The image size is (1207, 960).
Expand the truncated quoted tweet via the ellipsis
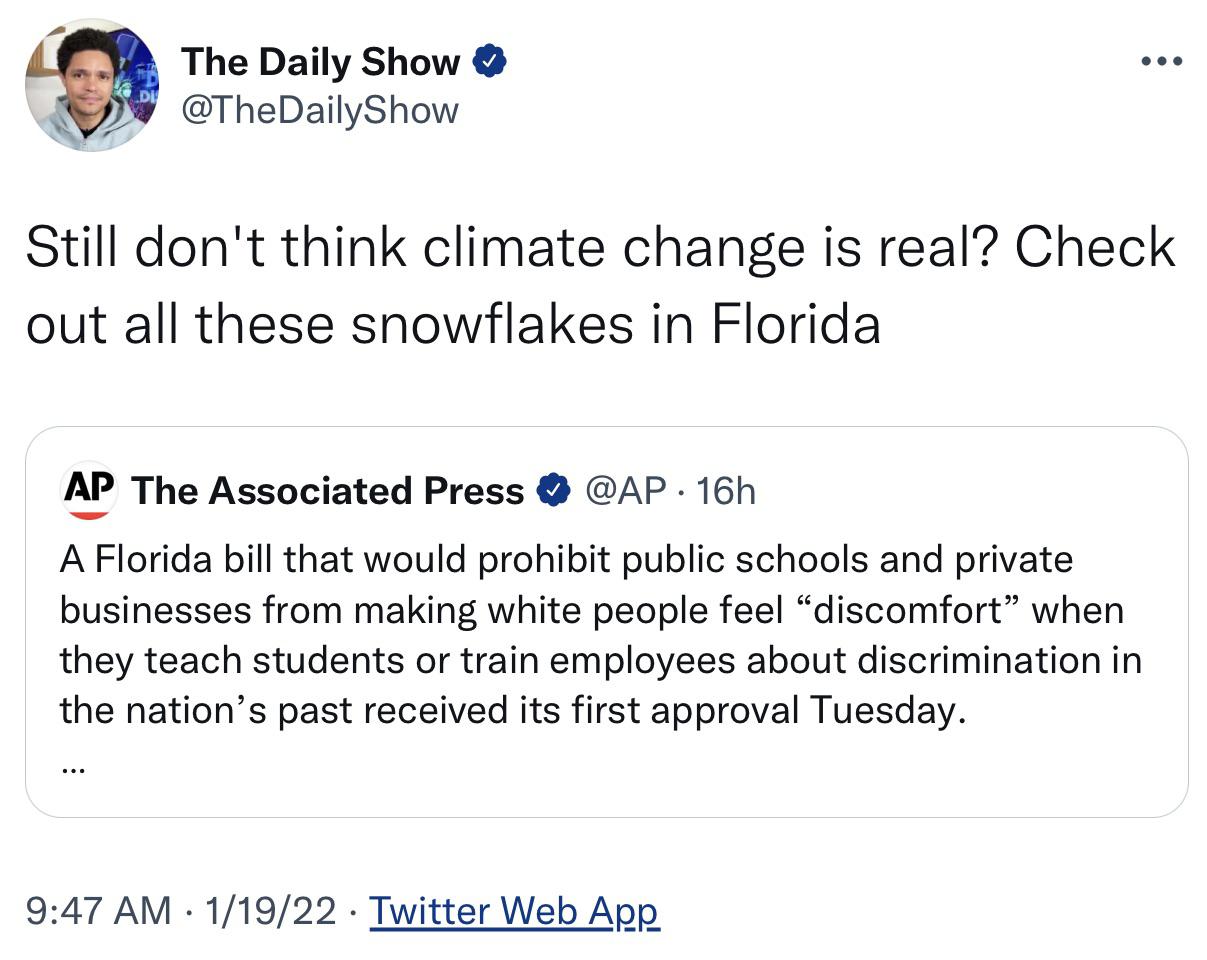click(73, 769)
